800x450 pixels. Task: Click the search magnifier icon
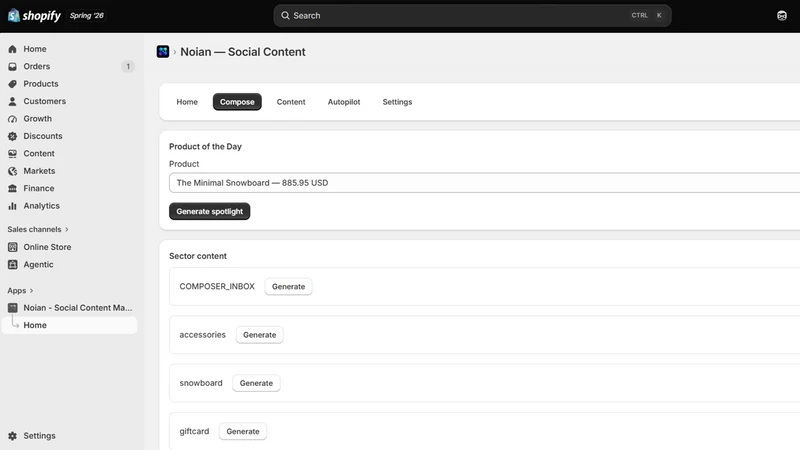coord(285,15)
